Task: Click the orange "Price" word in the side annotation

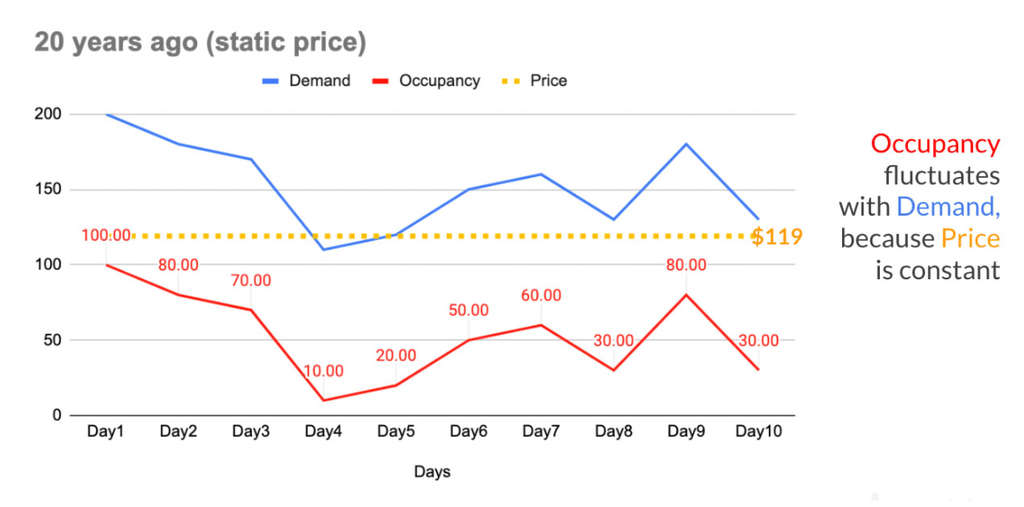Action: (970, 238)
